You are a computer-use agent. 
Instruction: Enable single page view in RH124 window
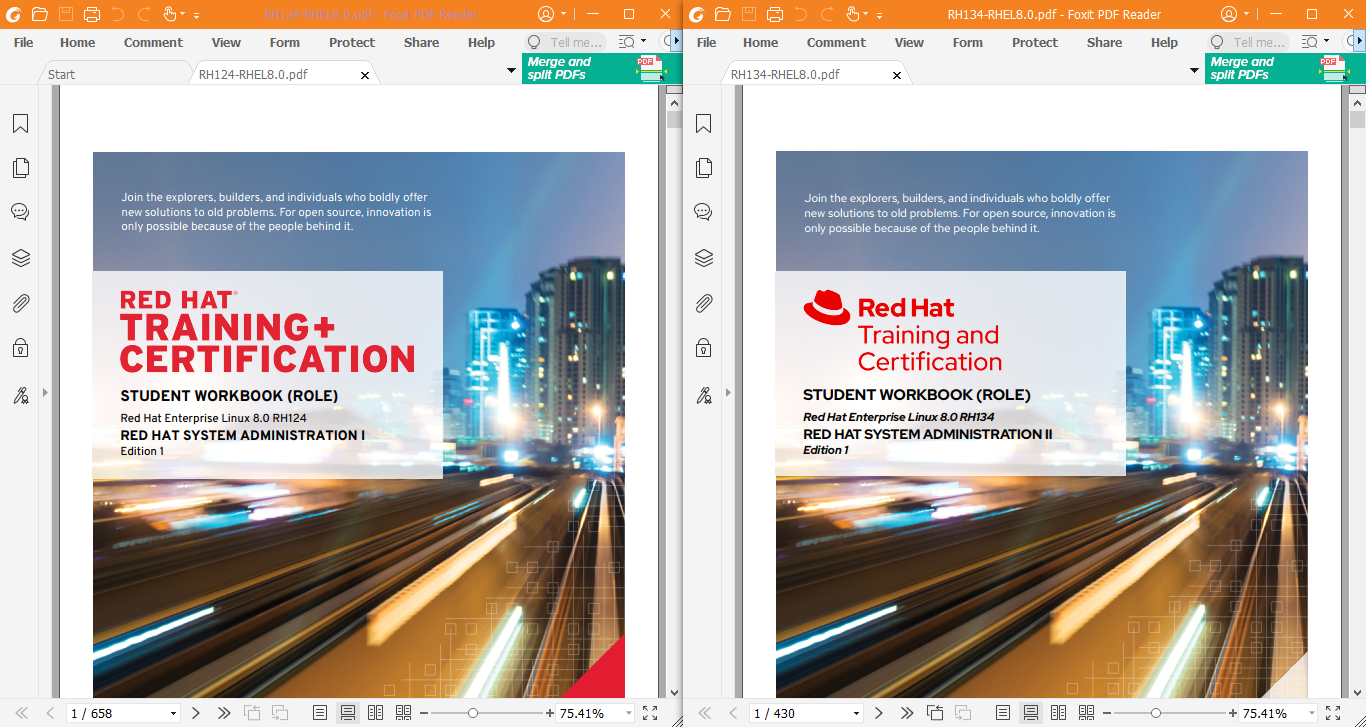[x=320, y=713]
